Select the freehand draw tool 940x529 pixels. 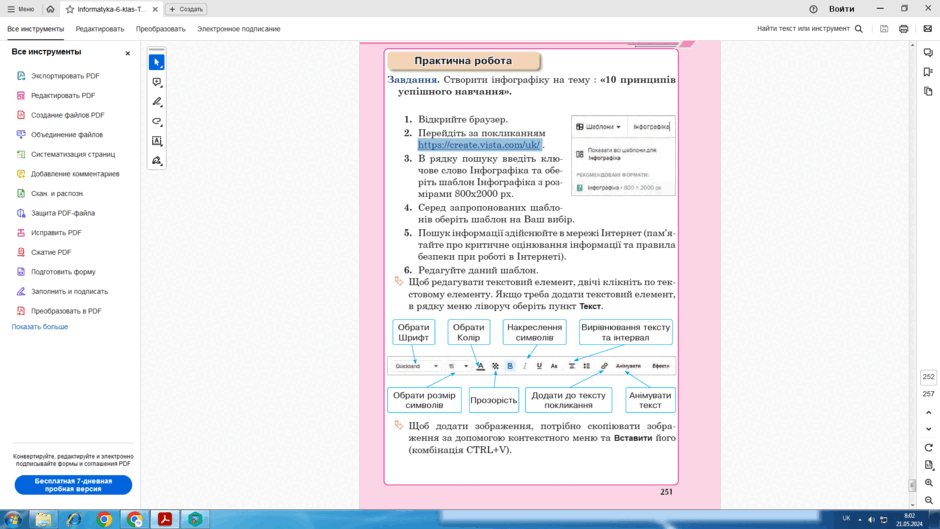point(156,122)
